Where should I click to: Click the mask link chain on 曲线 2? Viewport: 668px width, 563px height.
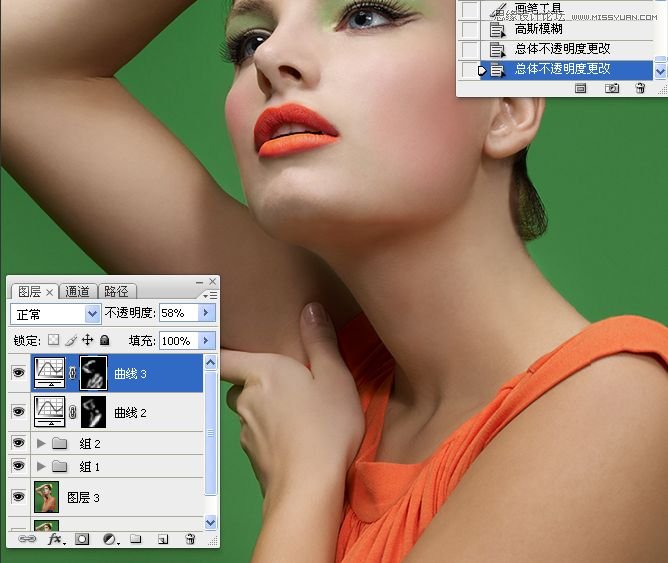[x=72, y=412]
